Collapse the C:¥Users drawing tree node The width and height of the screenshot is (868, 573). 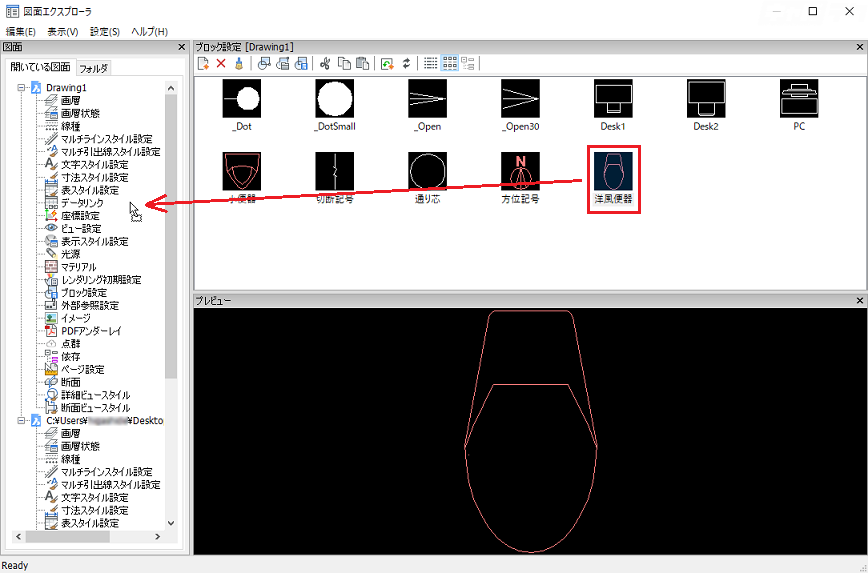click(22, 421)
